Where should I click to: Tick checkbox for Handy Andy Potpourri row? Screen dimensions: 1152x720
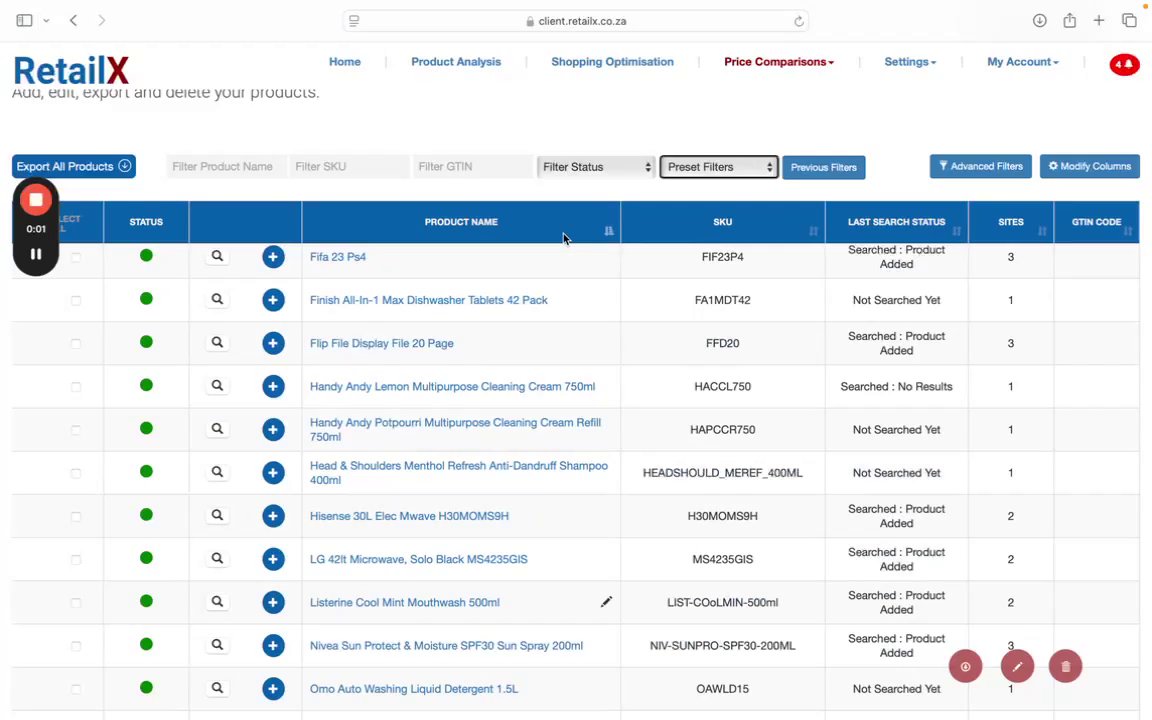pos(76,430)
